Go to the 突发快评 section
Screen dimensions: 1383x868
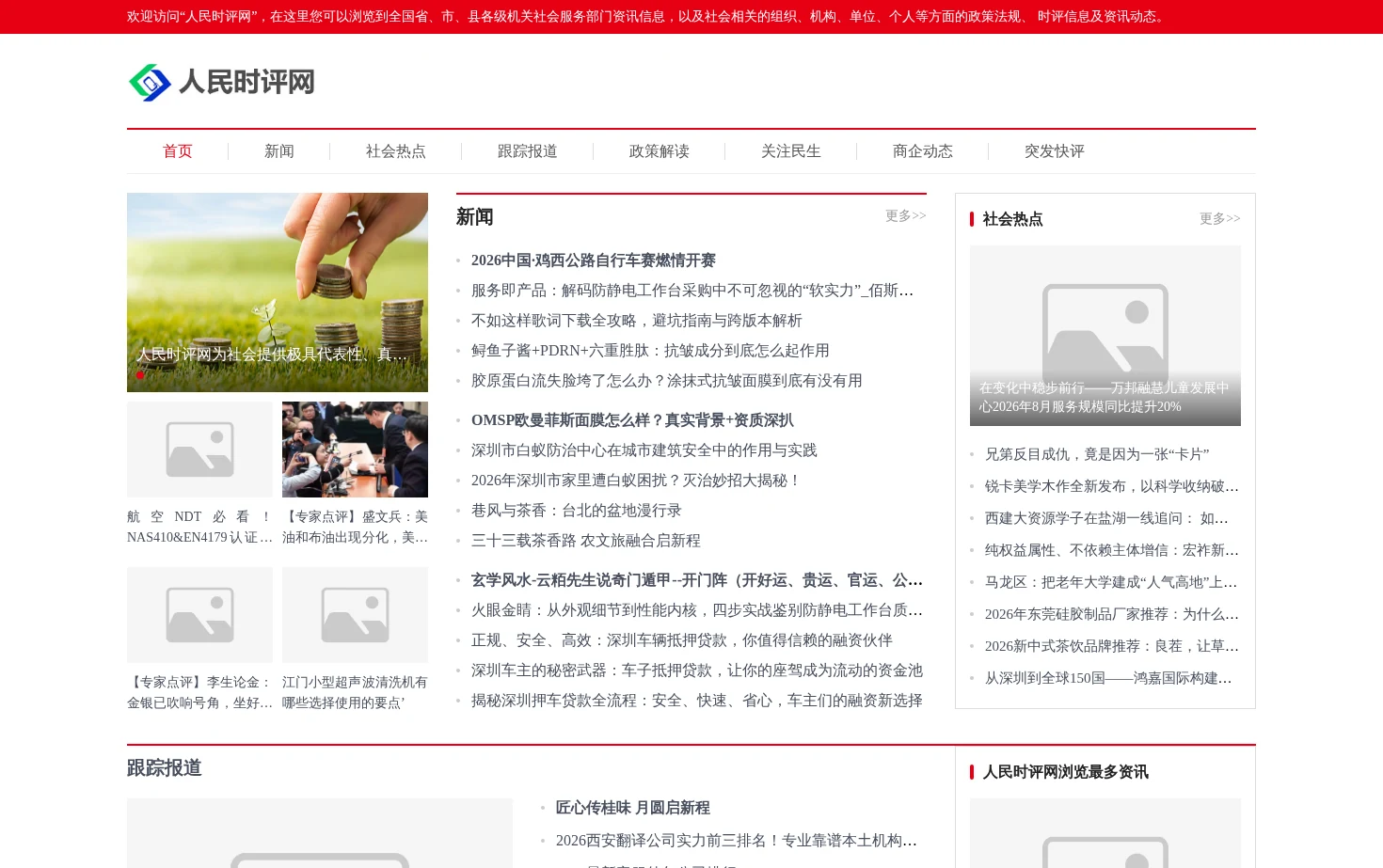point(1055,151)
